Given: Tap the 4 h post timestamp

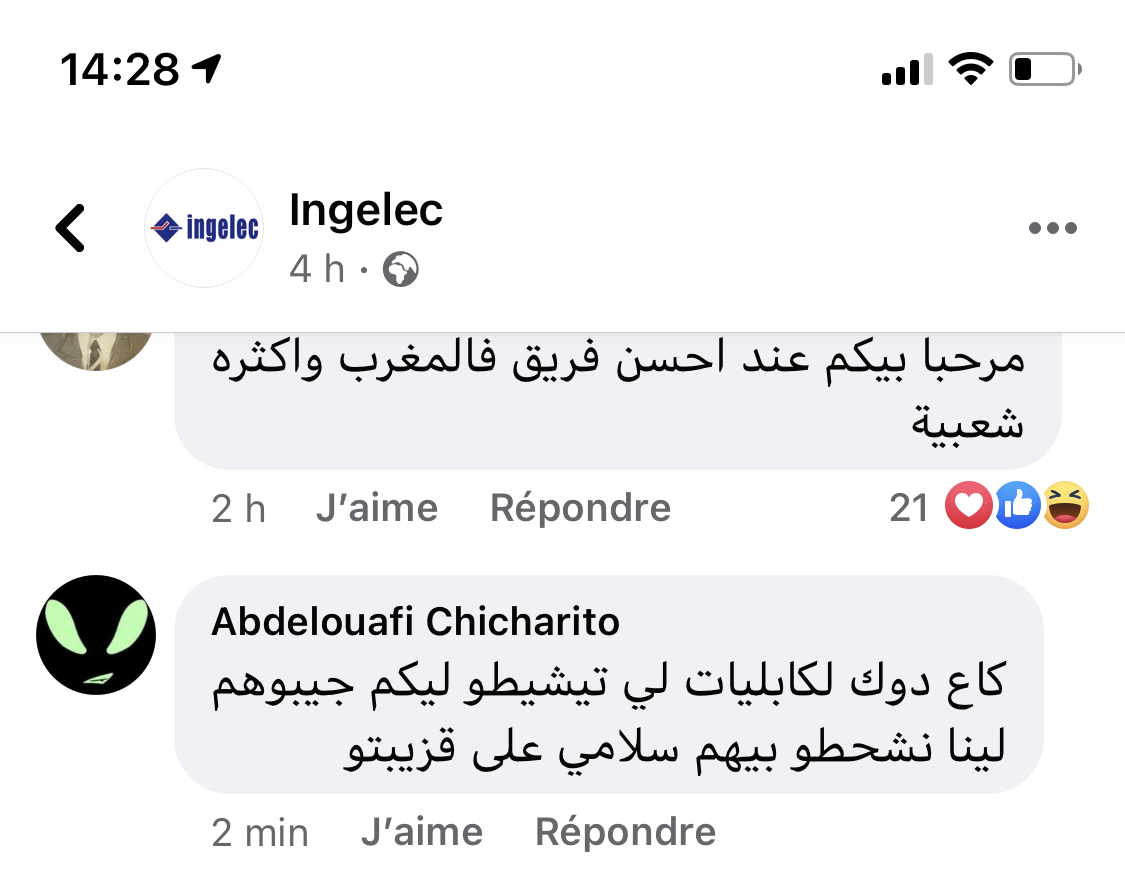Looking at the screenshot, I should 316,269.
